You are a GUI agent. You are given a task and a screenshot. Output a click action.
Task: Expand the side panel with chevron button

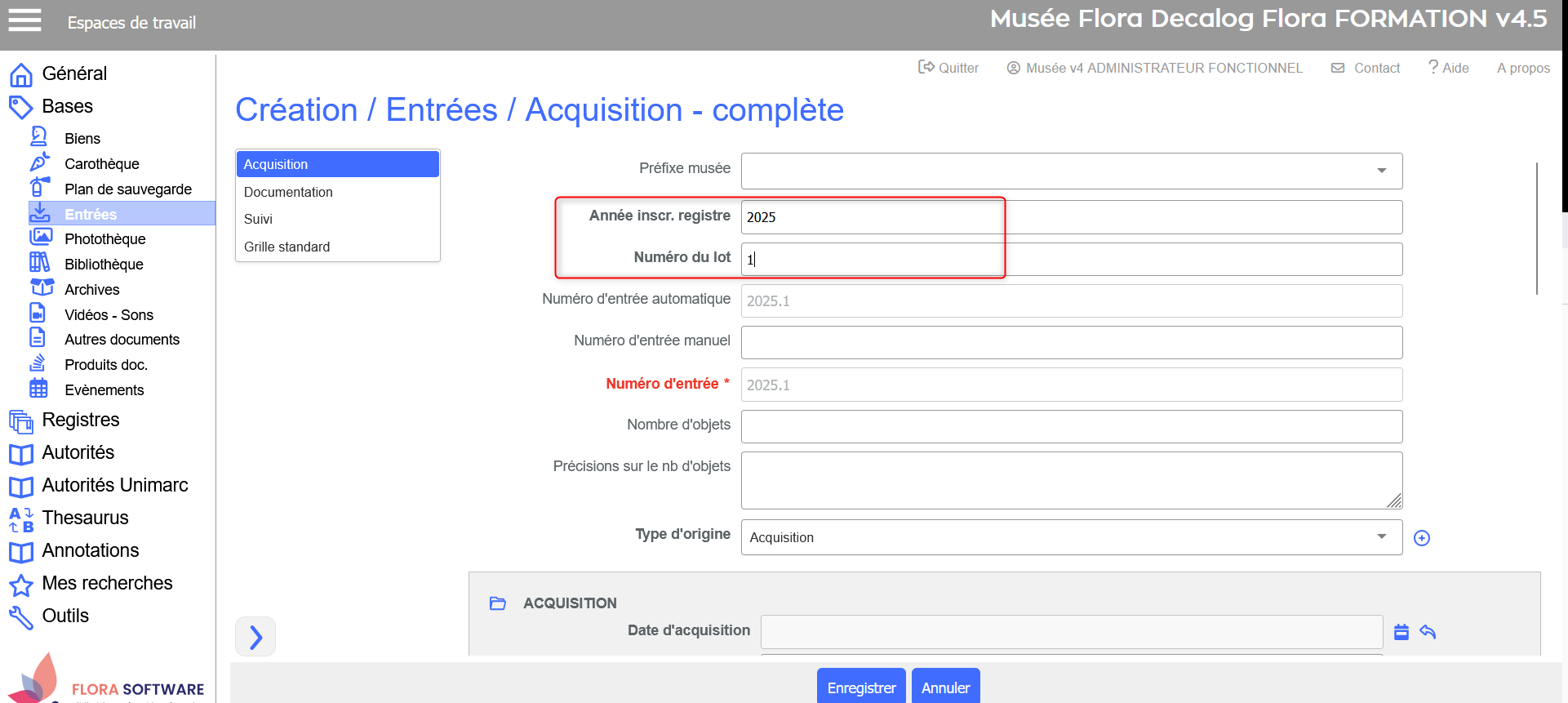point(255,637)
